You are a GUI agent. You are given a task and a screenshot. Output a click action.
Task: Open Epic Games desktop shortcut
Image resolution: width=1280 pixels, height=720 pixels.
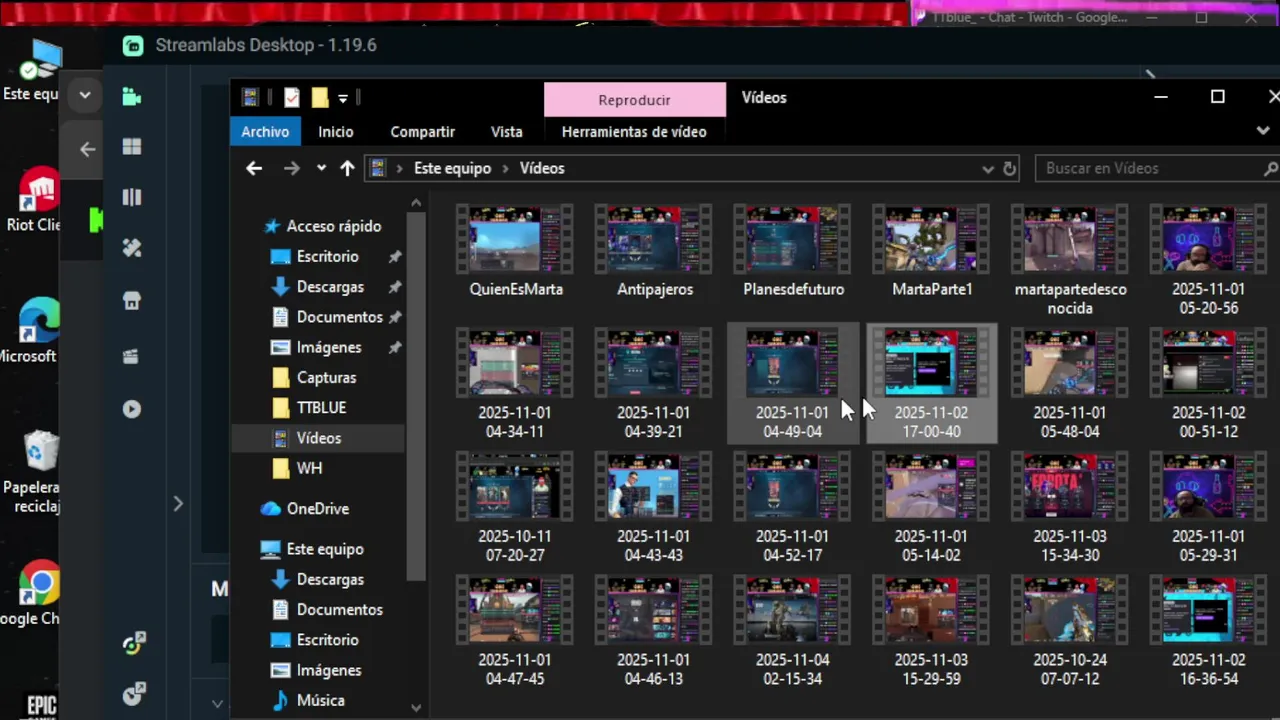pos(40,703)
